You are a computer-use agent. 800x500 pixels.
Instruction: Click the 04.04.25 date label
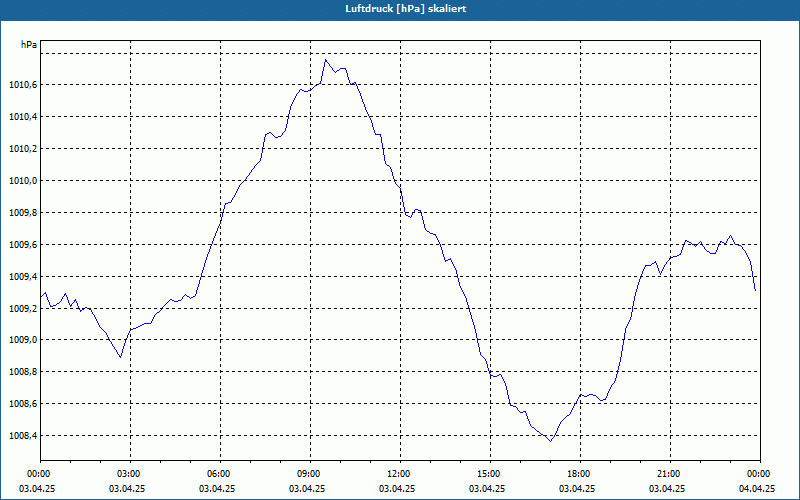click(757, 489)
